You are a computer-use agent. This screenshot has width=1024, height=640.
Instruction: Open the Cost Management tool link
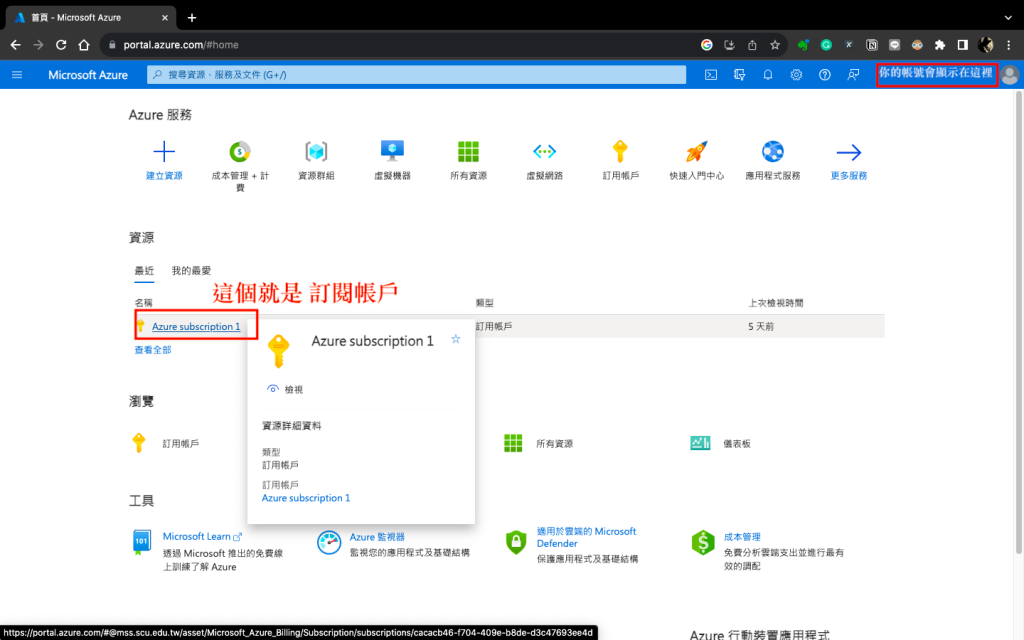point(742,537)
